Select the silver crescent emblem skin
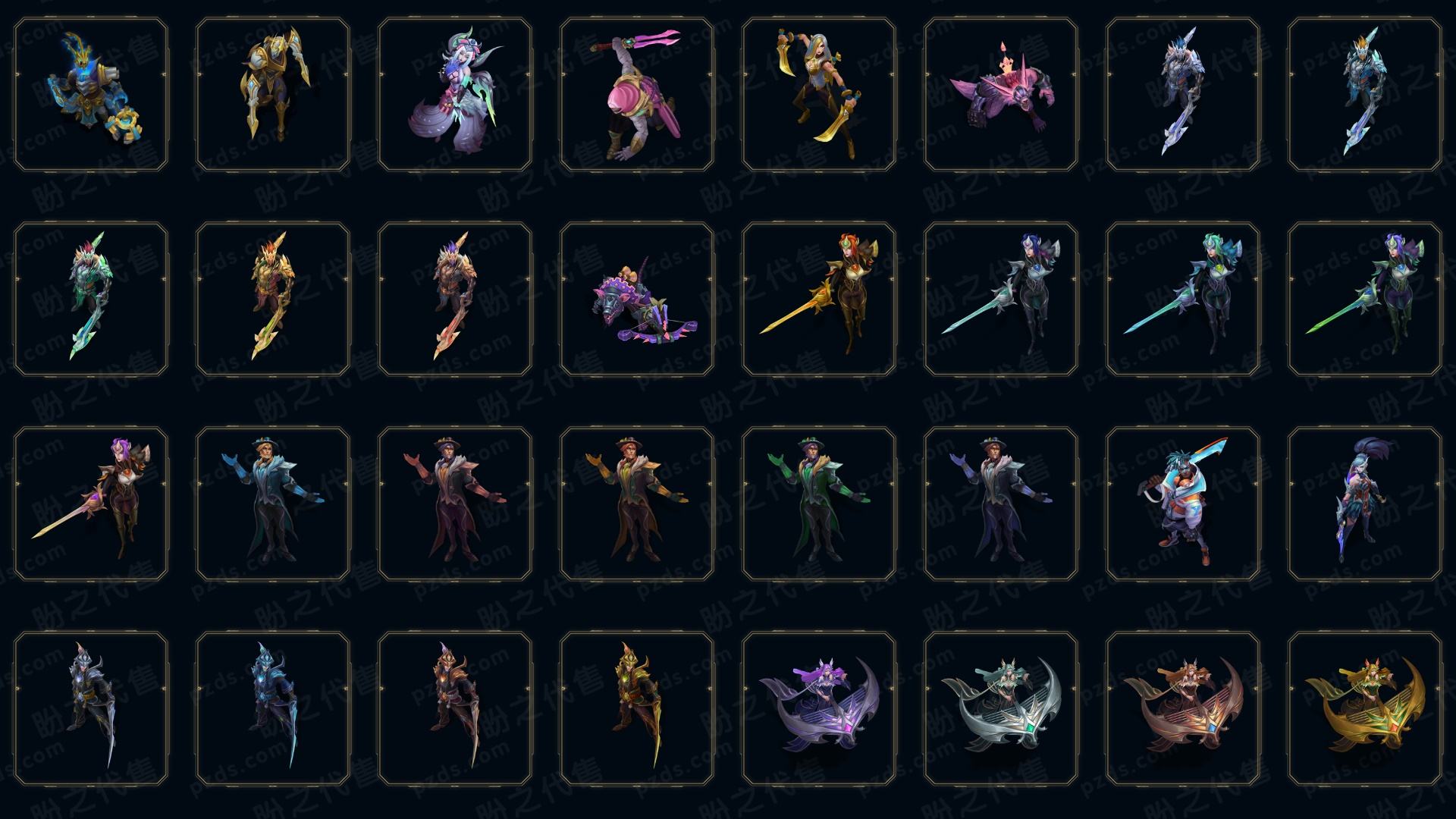The image size is (1456, 819). (x=1001, y=708)
